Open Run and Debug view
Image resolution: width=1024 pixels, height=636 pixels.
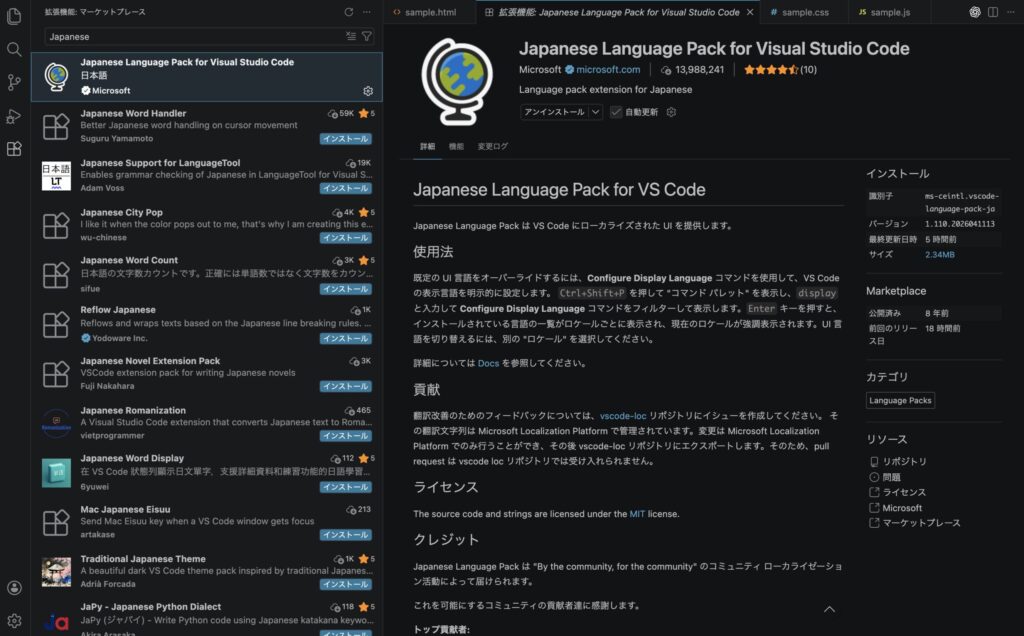pos(14,116)
